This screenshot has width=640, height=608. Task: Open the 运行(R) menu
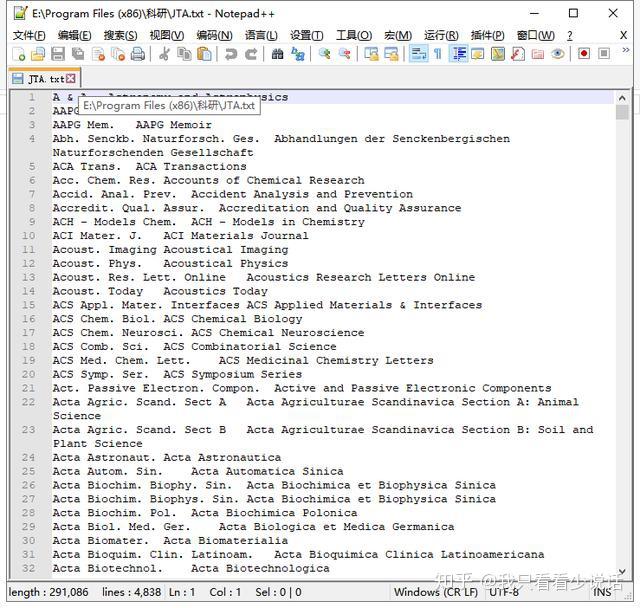(x=441, y=36)
